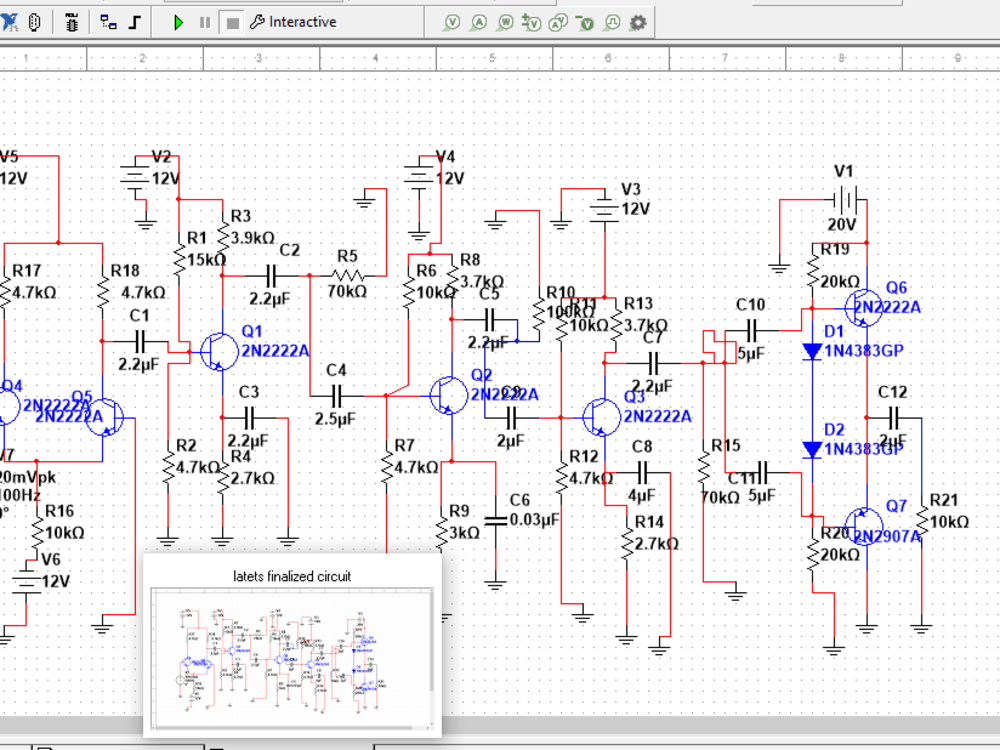The height and width of the screenshot is (750, 1000).
Task: Place a voltage and current probe
Action: click(x=557, y=22)
